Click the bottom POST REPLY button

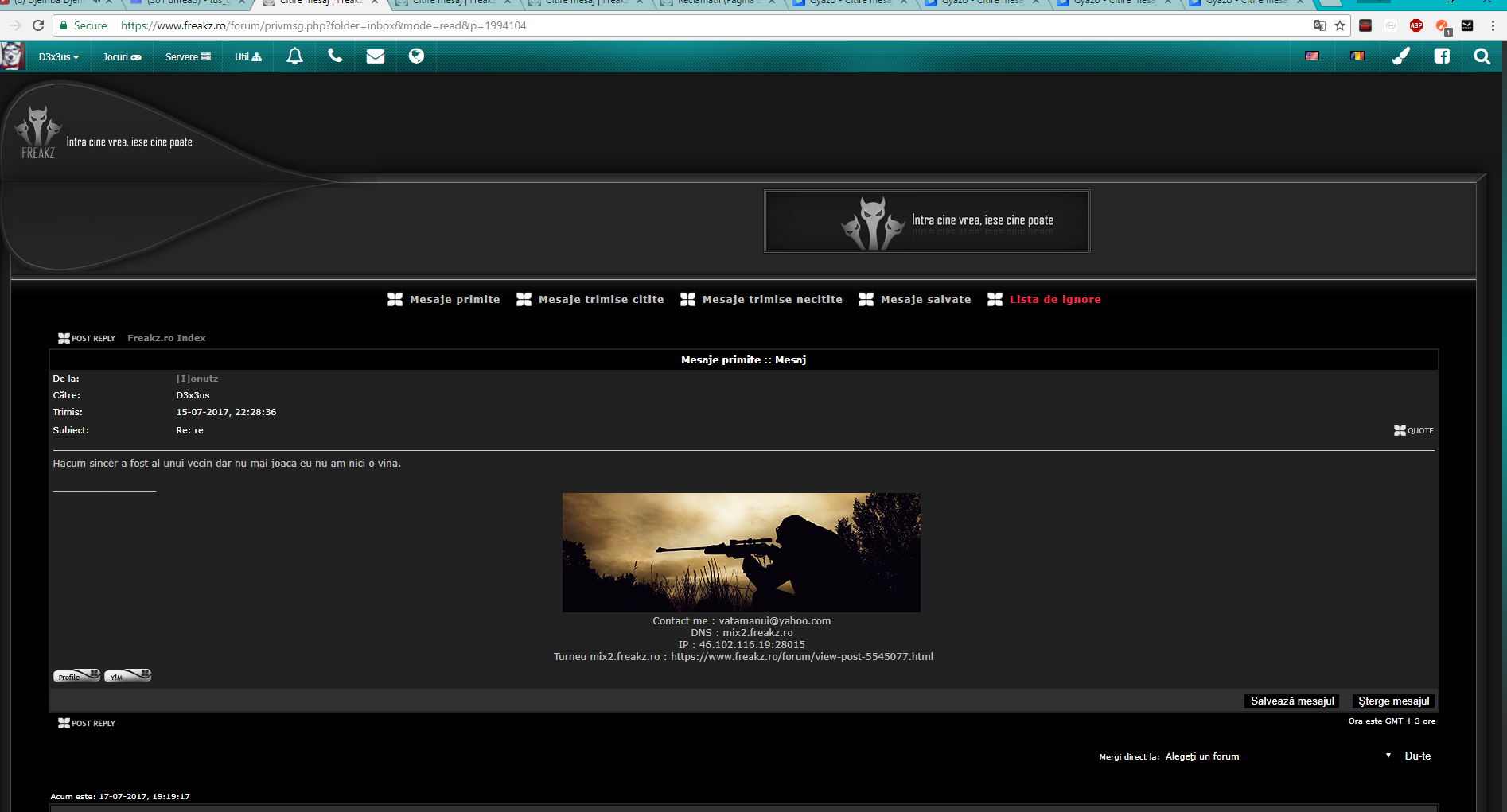point(87,724)
